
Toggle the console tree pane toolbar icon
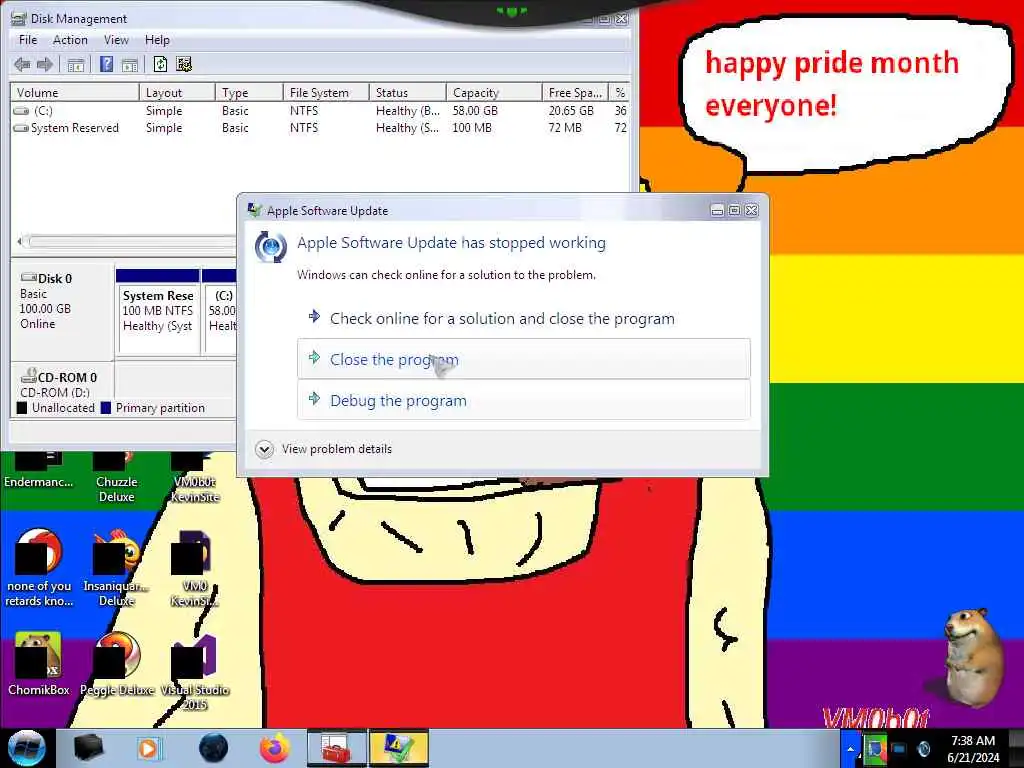pos(76,64)
